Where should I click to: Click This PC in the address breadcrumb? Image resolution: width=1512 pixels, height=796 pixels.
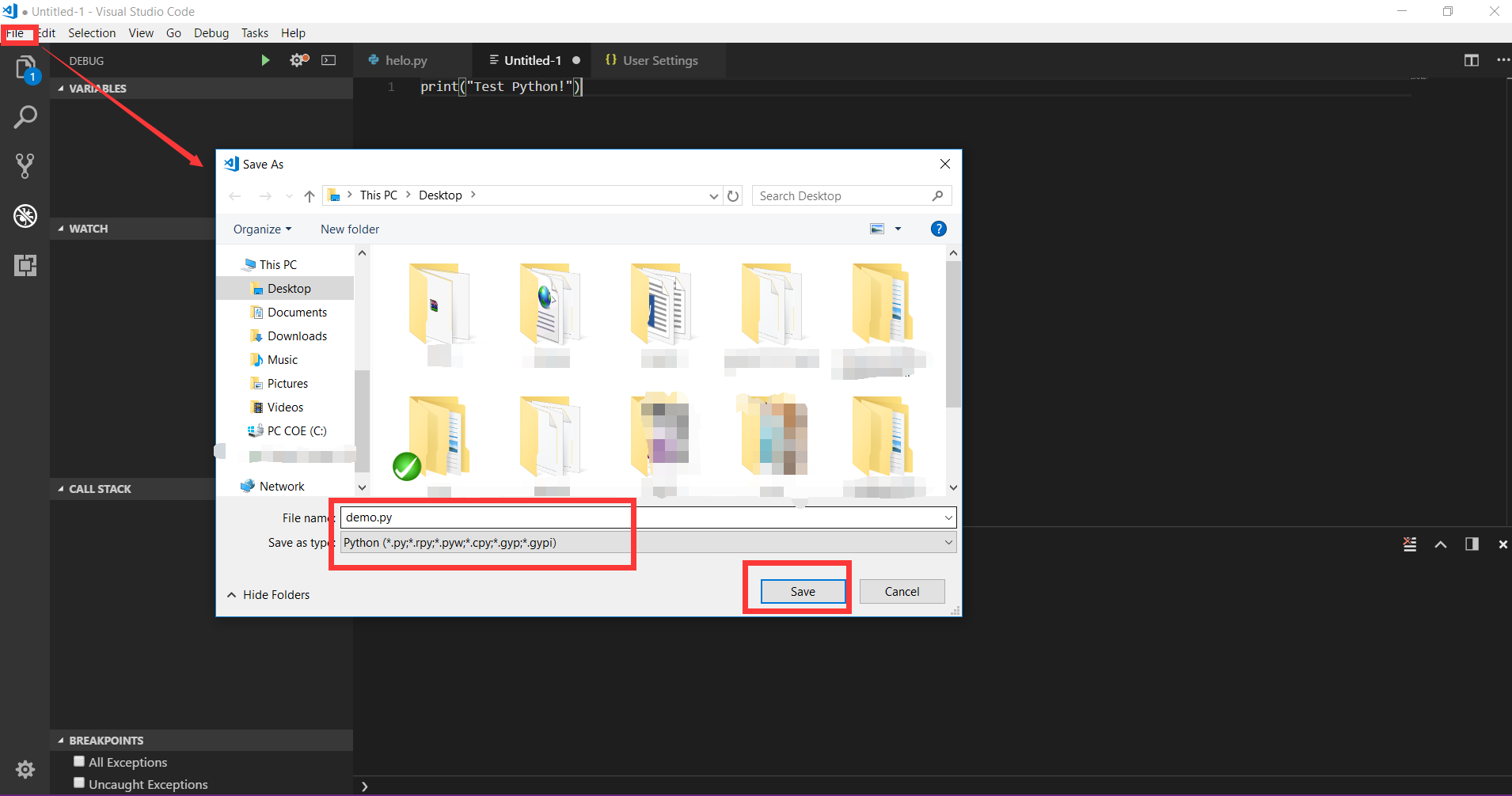pyautogui.click(x=378, y=195)
